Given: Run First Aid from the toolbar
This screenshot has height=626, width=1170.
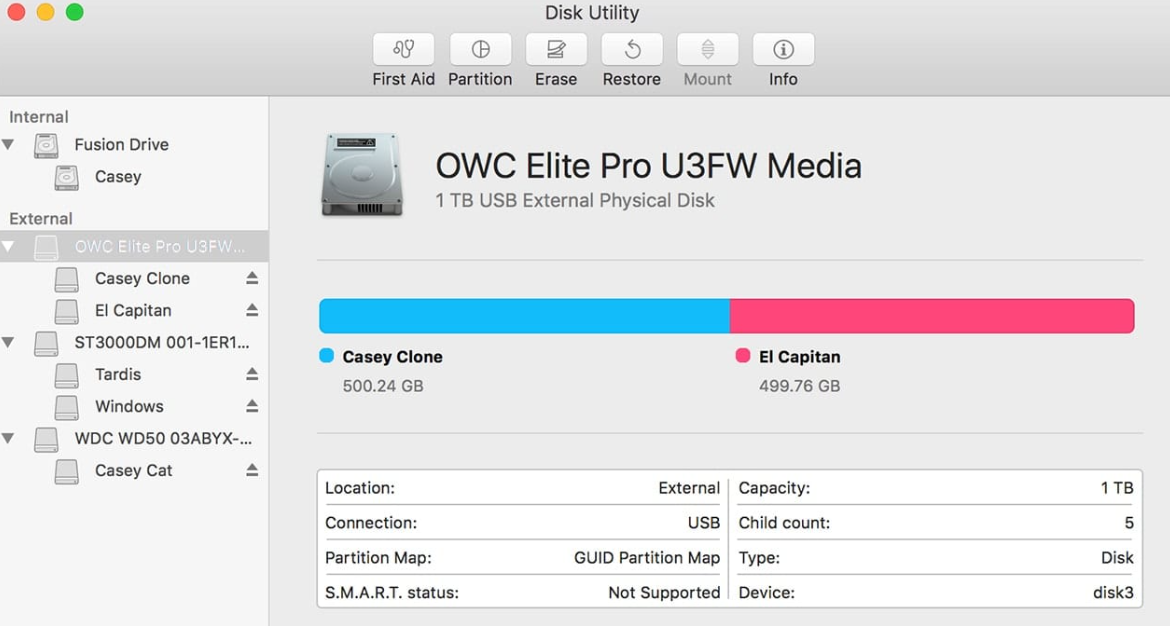Looking at the screenshot, I should coord(404,49).
